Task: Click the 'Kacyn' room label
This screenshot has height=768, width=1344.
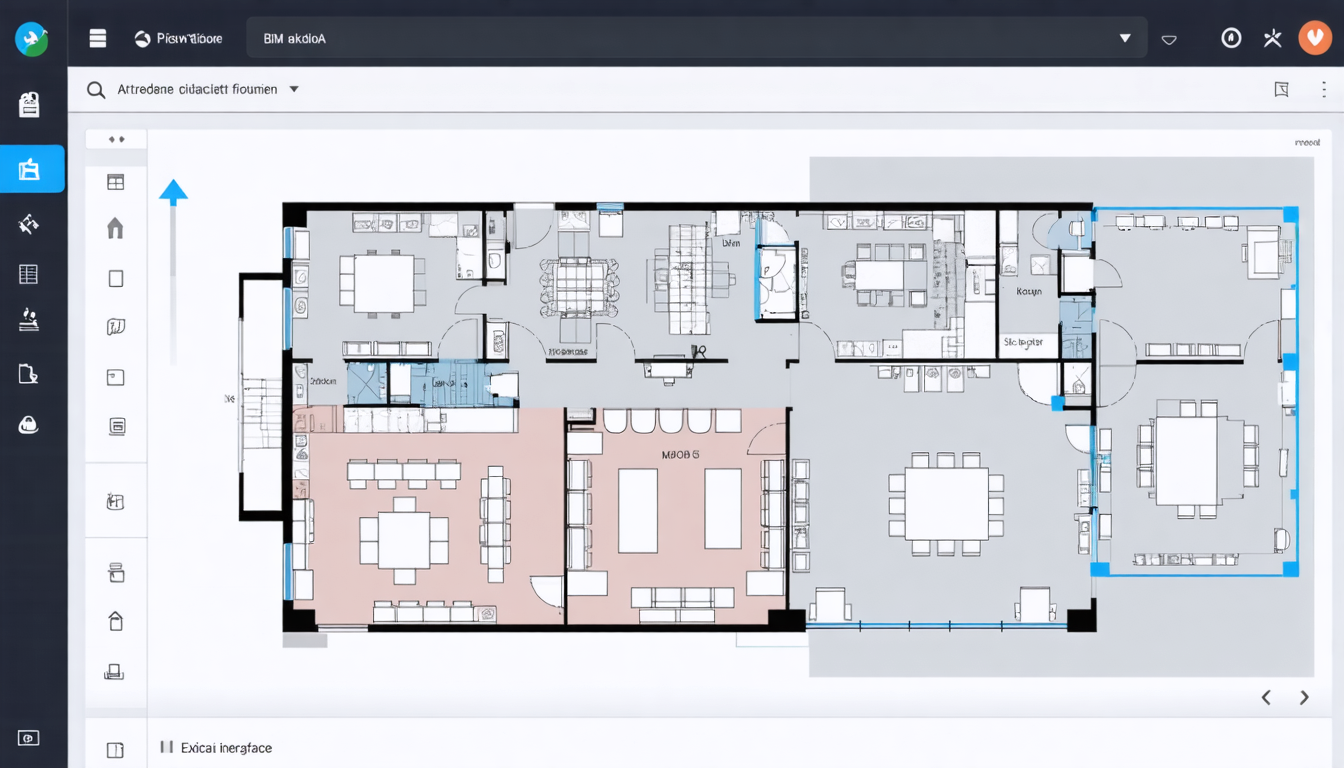Action: point(1029,292)
